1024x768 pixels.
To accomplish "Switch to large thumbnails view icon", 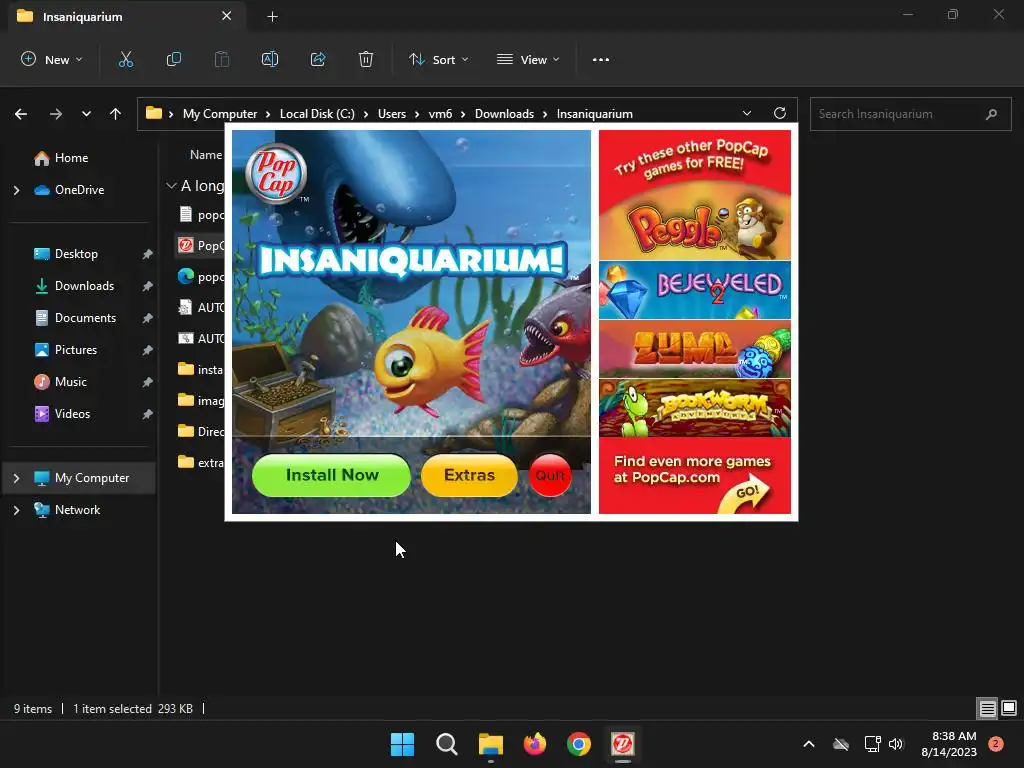I will [1009, 709].
